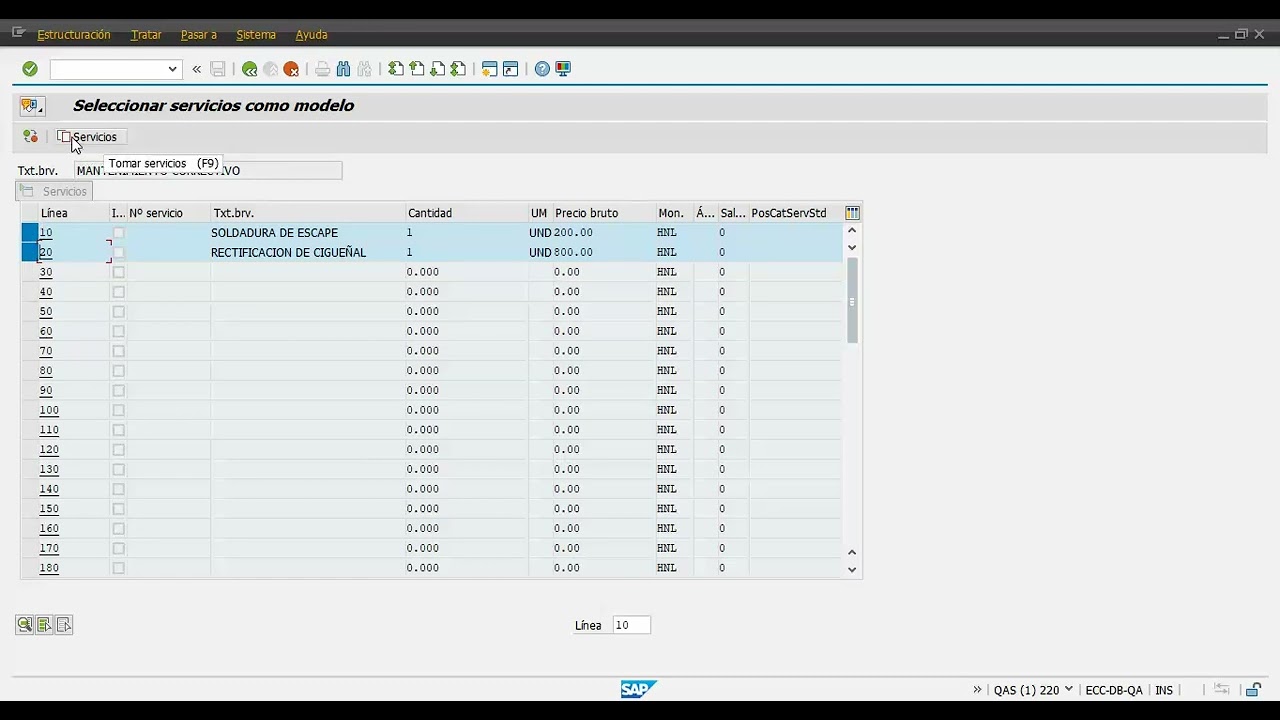Toggle the checkbox in line 70 row
Viewport: 1280px width, 720px height.
click(x=118, y=351)
